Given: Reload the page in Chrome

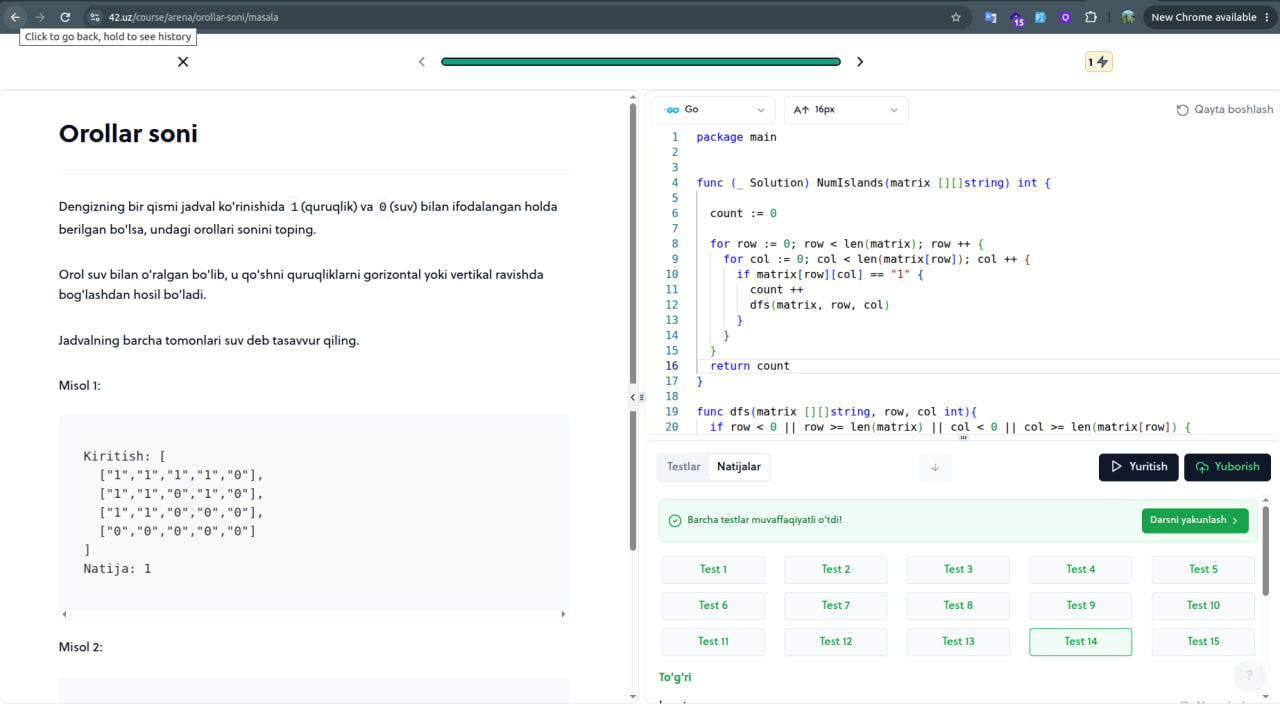Looking at the screenshot, I should (65, 17).
